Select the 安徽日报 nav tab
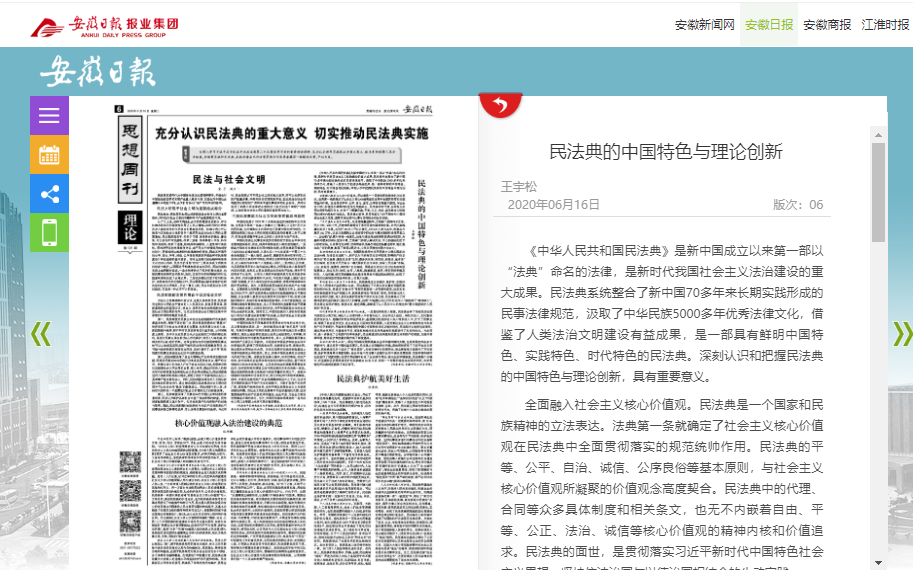 tap(769, 25)
